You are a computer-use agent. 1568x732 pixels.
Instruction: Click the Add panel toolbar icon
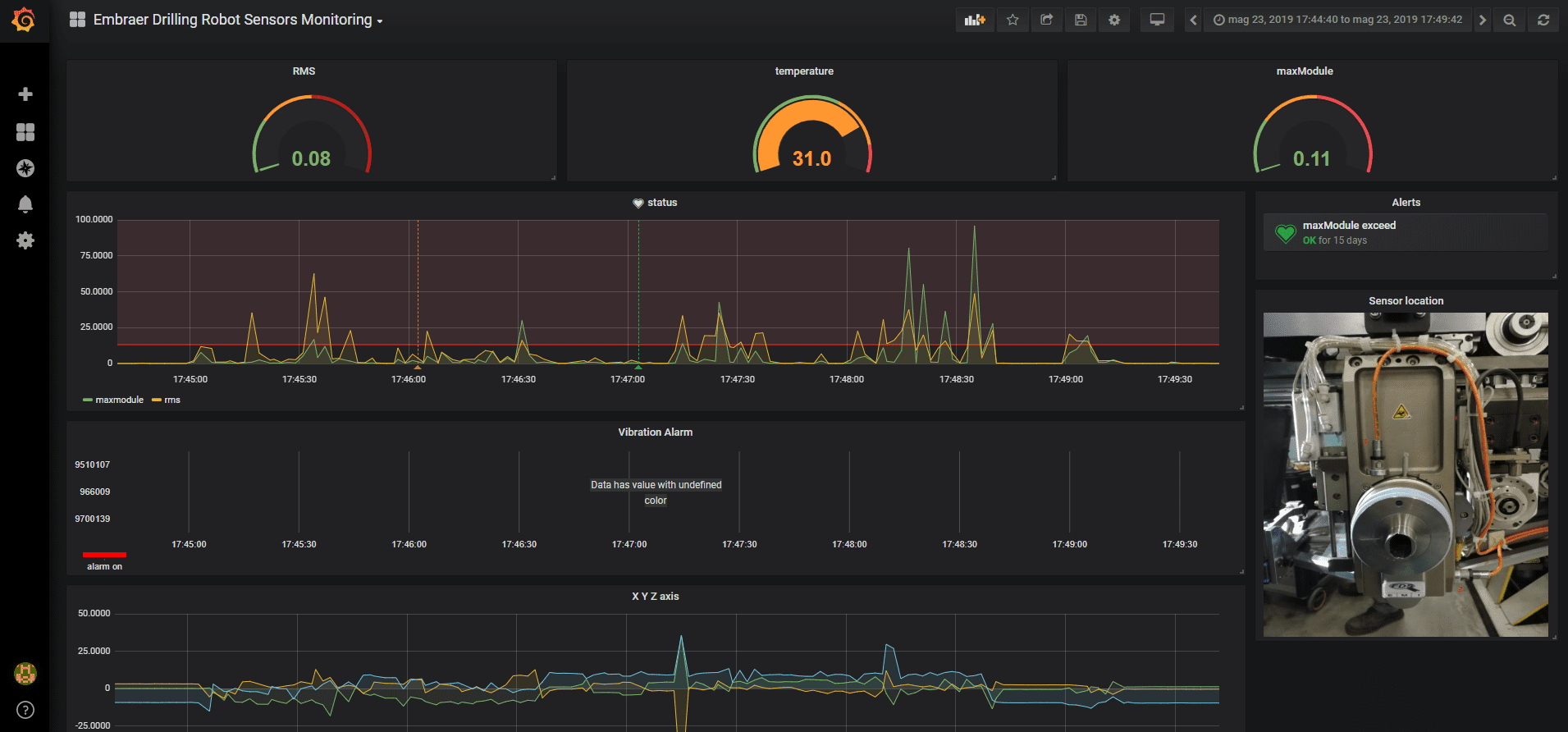coord(975,20)
